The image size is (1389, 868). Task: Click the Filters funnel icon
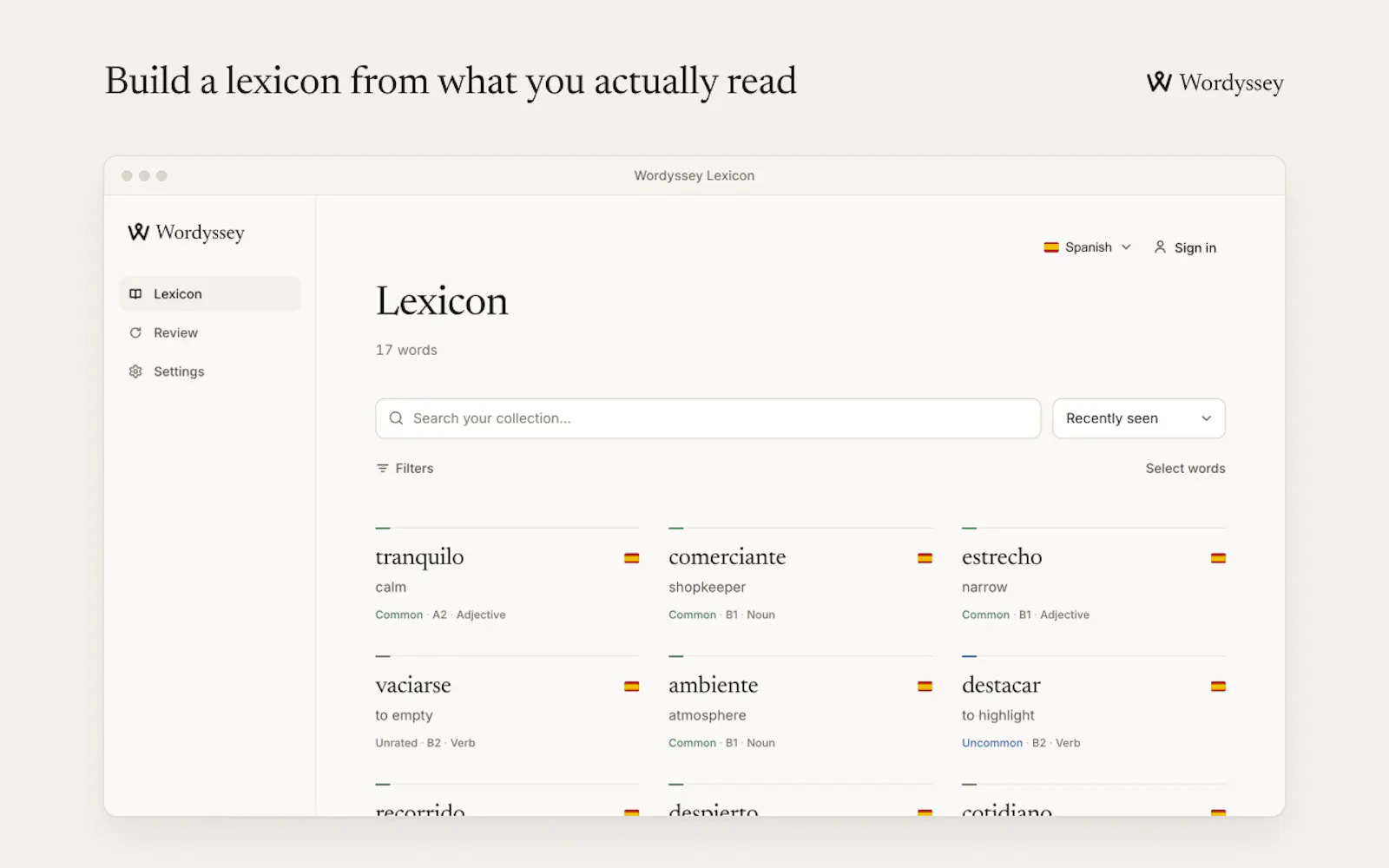(x=382, y=468)
